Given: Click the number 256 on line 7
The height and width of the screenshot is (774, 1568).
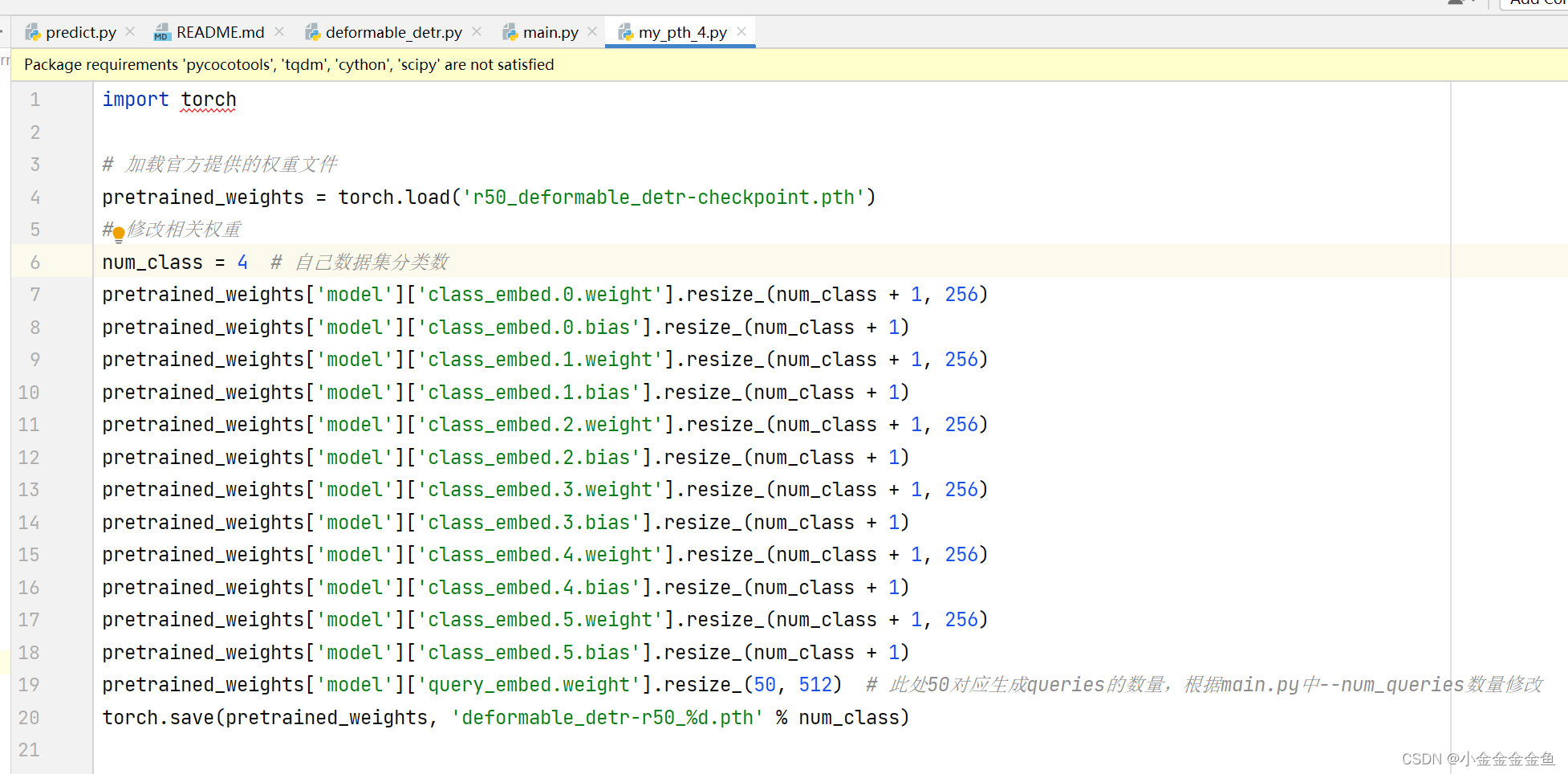Looking at the screenshot, I should point(961,295).
